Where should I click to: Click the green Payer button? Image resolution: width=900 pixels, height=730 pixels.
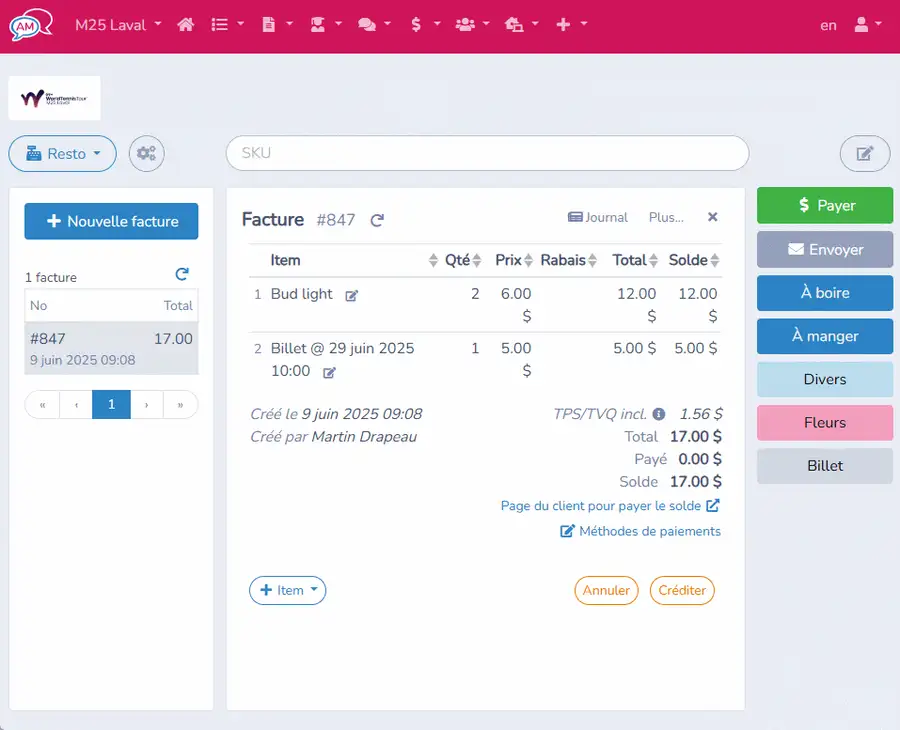pos(825,205)
